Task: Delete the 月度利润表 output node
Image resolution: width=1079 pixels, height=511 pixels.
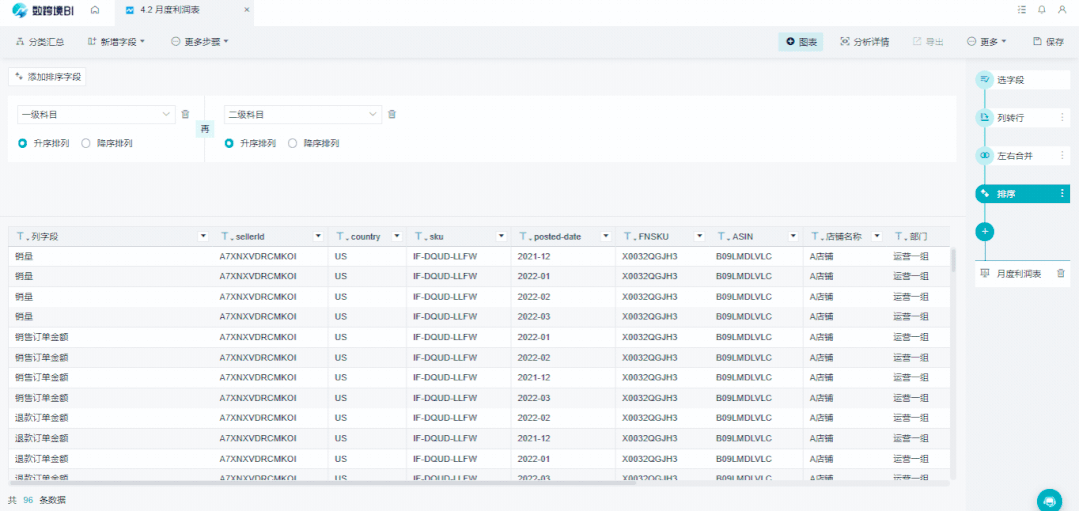Action: coord(1060,274)
